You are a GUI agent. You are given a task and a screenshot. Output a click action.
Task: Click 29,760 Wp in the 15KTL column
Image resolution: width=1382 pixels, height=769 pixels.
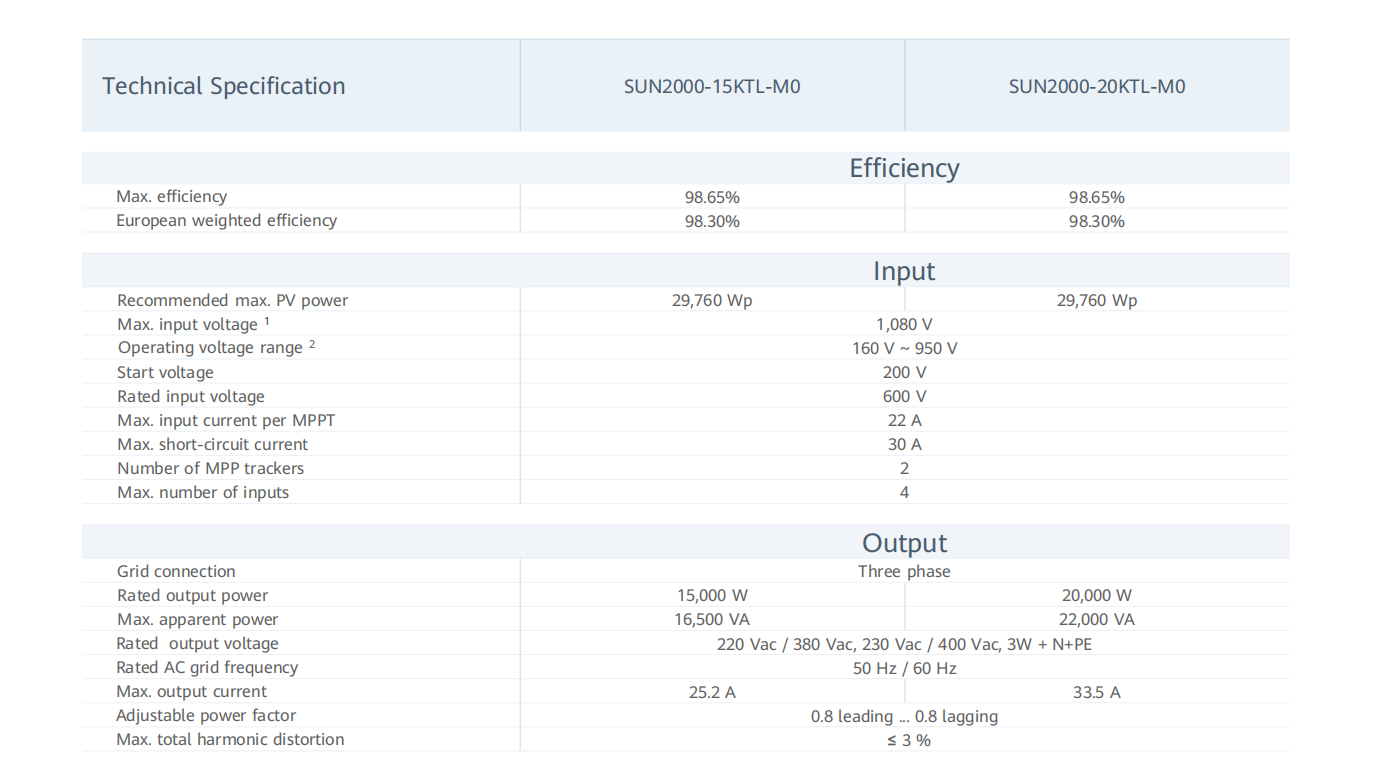[x=712, y=301]
